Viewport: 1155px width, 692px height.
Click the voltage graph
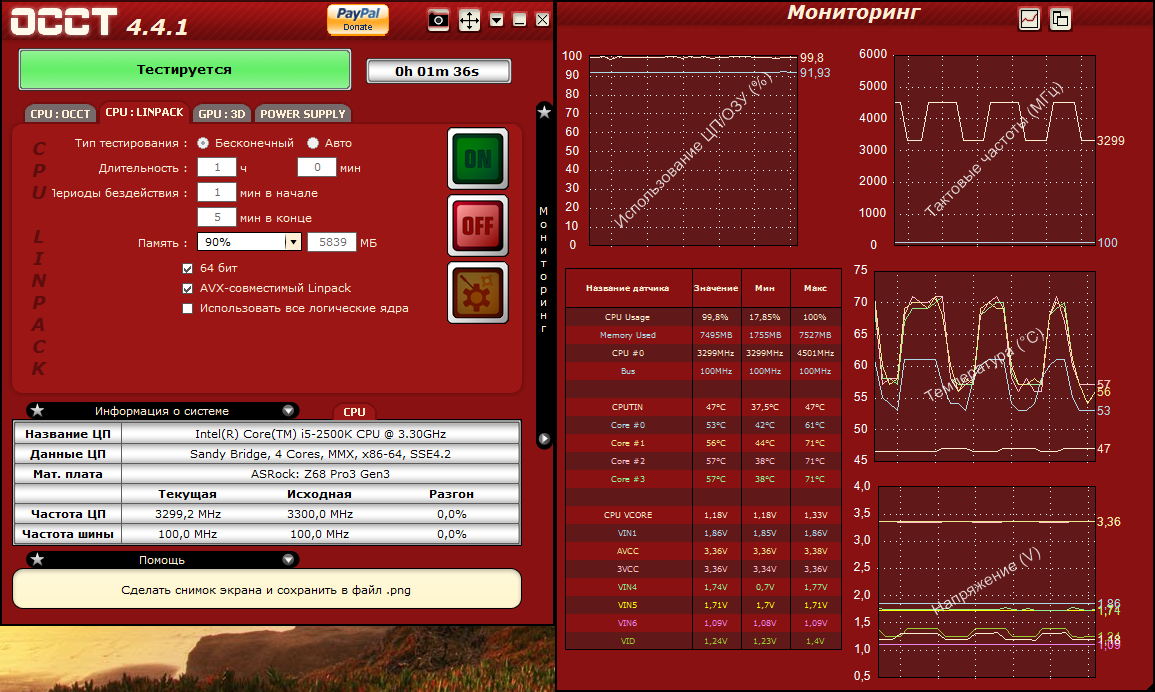point(987,581)
